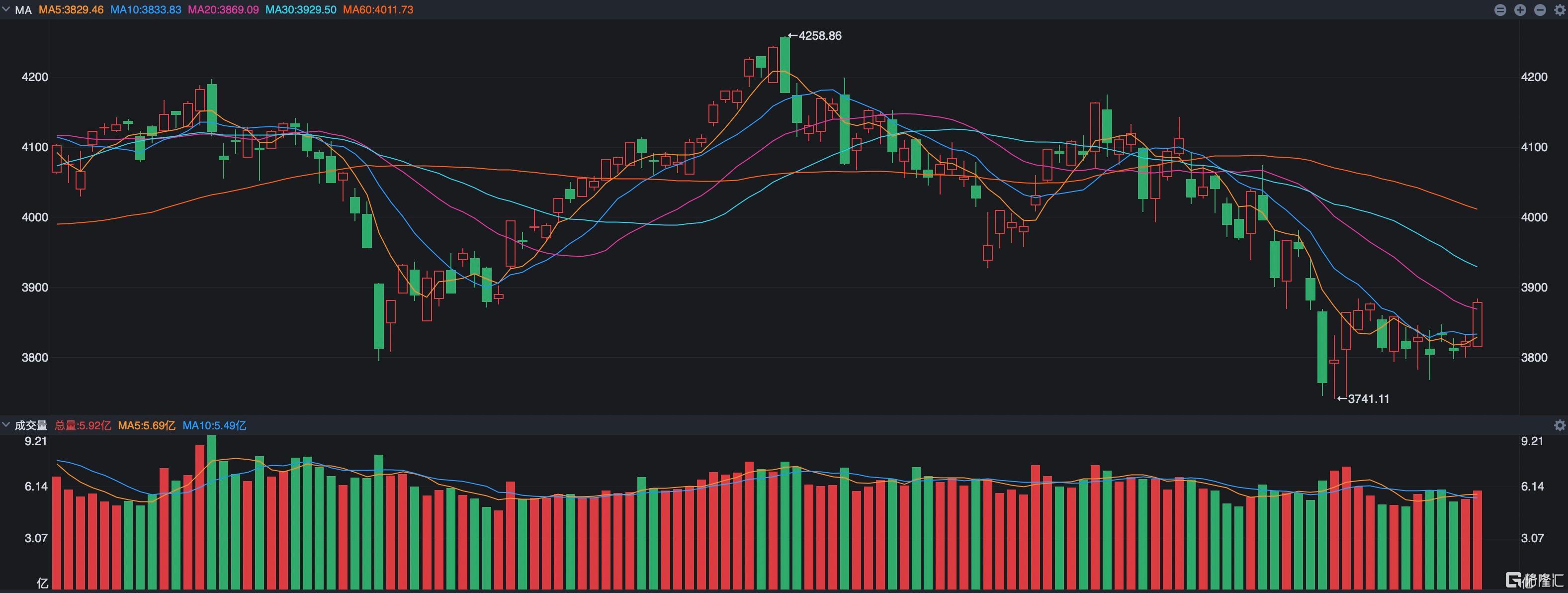Click the volume MA5:5.69亿 legend value
Viewport: 1568px width, 593px height.
click(147, 425)
